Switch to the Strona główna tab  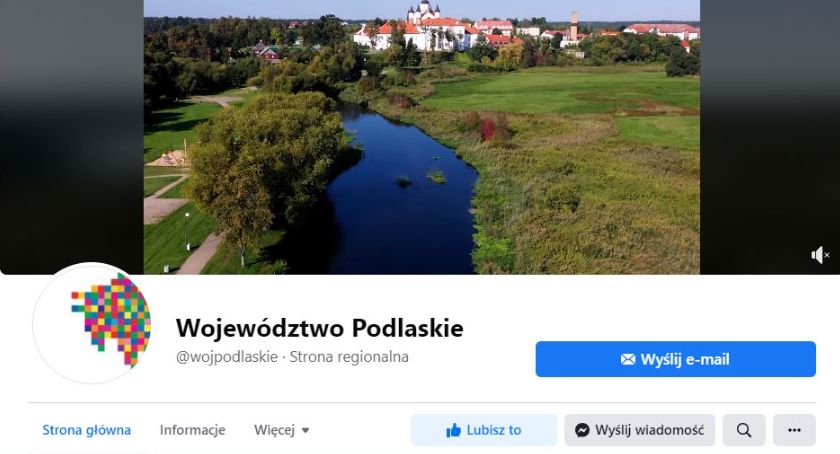(86, 430)
